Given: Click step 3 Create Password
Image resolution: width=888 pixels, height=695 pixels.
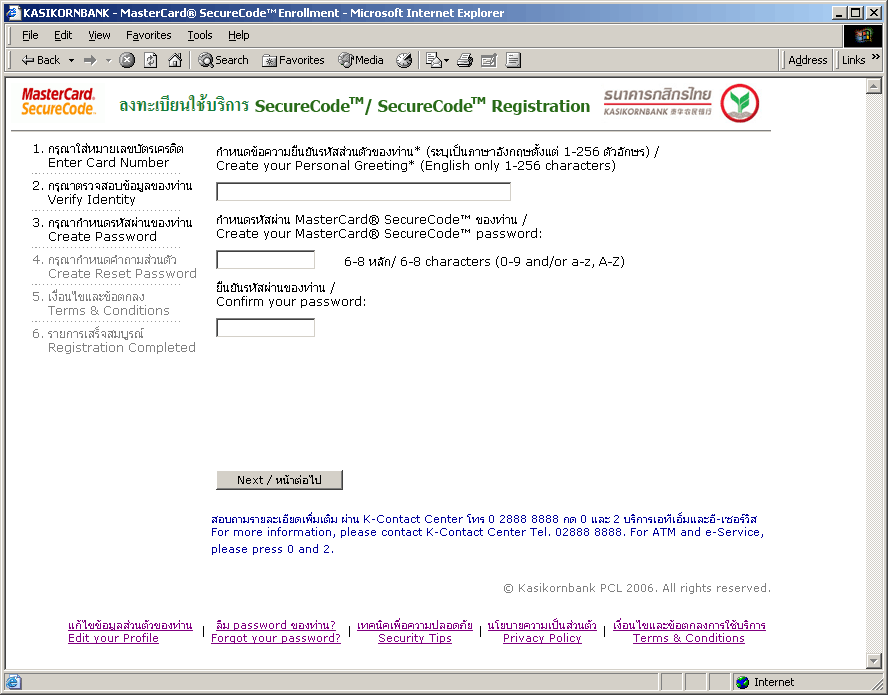Looking at the screenshot, I should 112,229.
